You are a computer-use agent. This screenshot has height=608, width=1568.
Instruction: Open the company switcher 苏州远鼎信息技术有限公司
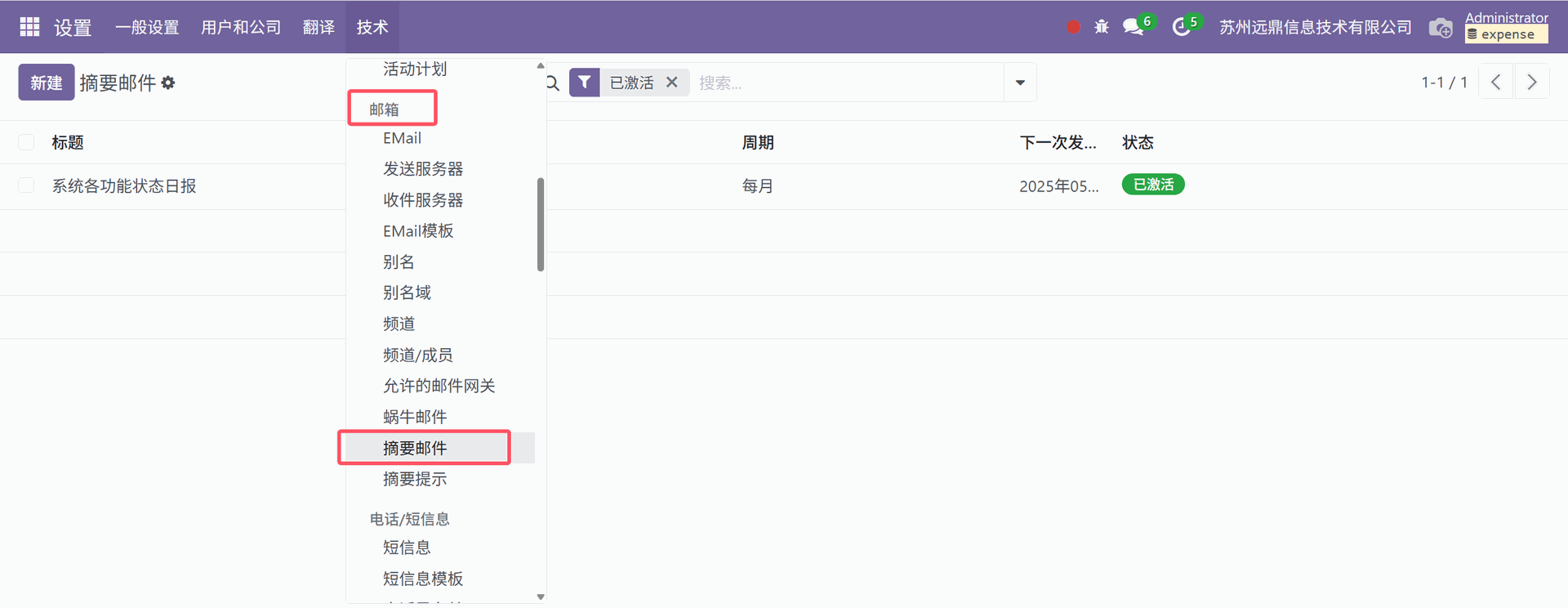1316,27
